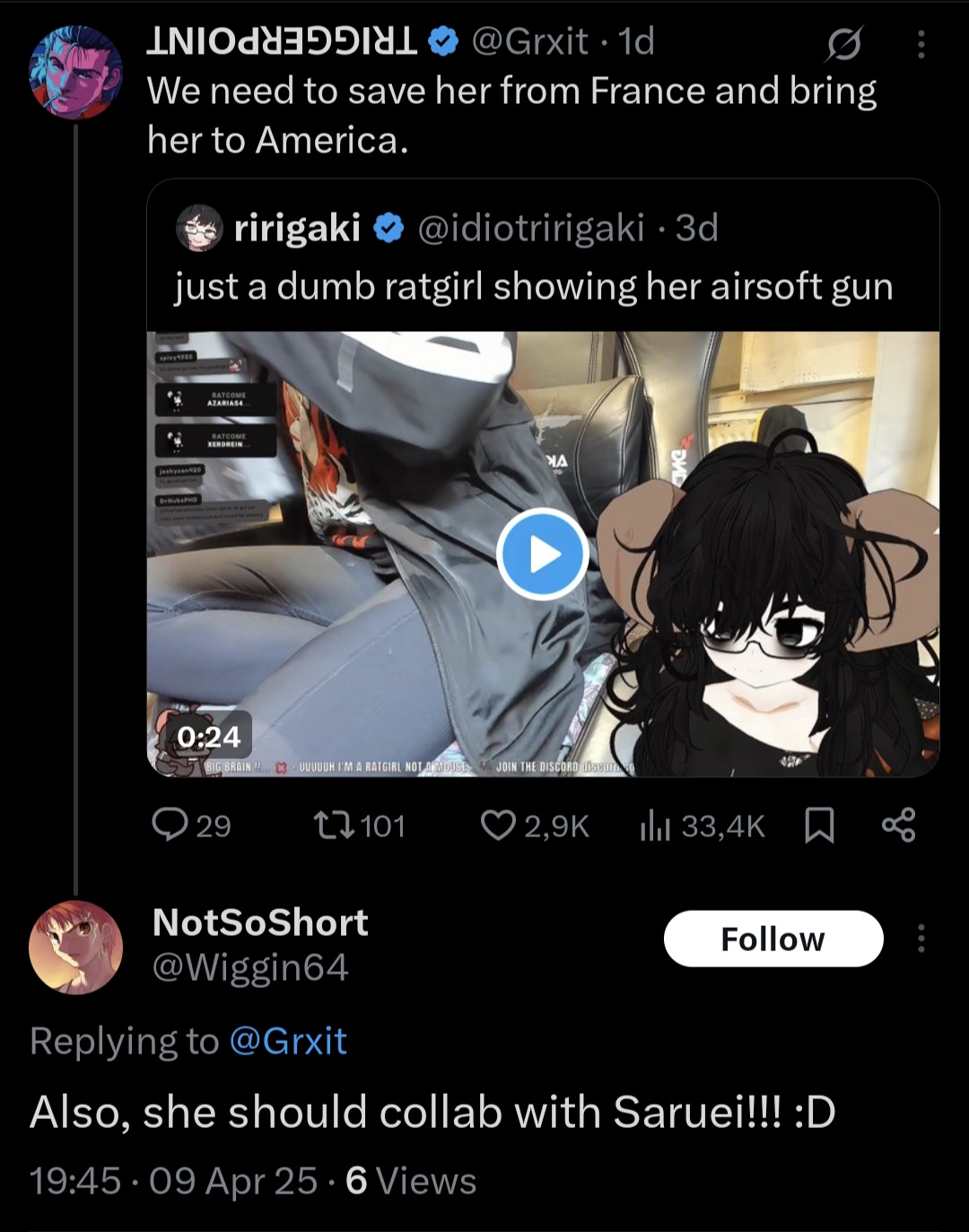This screenshot has width=969, height=1232.
Task: Retweet the TRIGGERPOINT post
Action: coord(335,825)
